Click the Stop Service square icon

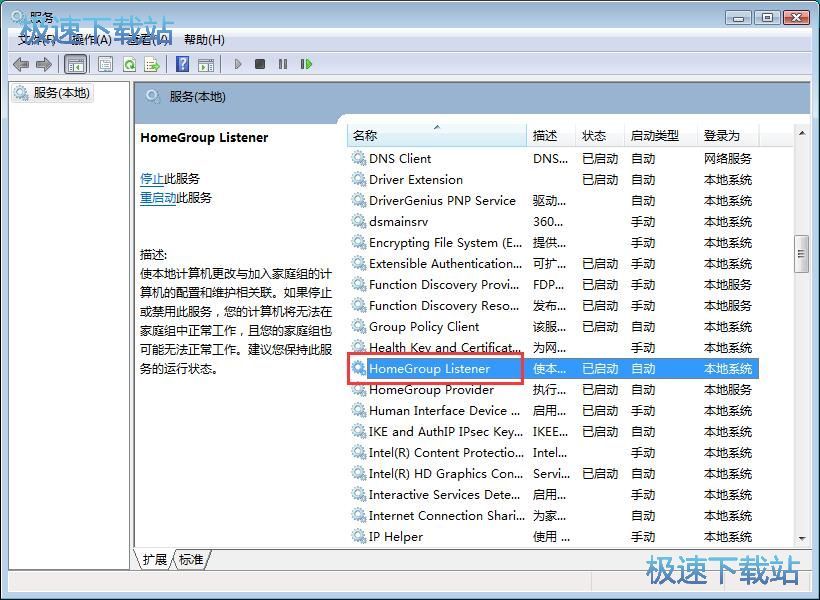pos(260,64)
